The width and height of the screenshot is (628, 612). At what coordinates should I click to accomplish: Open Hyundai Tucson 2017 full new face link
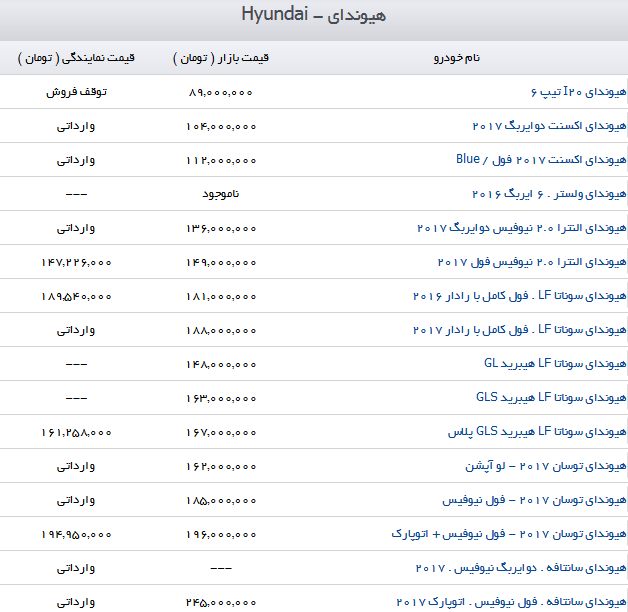tap(534, 500)
